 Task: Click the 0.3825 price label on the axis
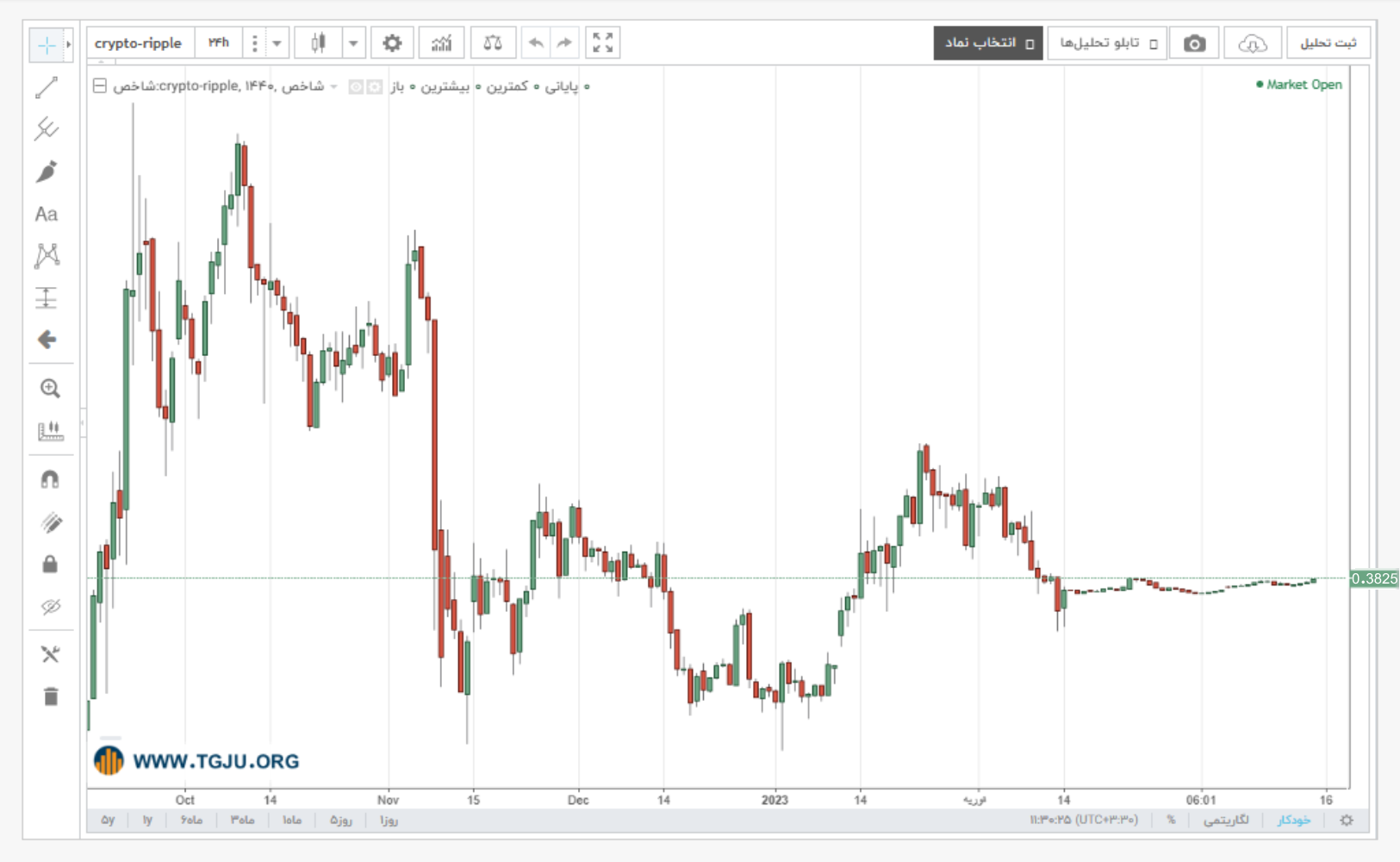(x=1374, y=578)
